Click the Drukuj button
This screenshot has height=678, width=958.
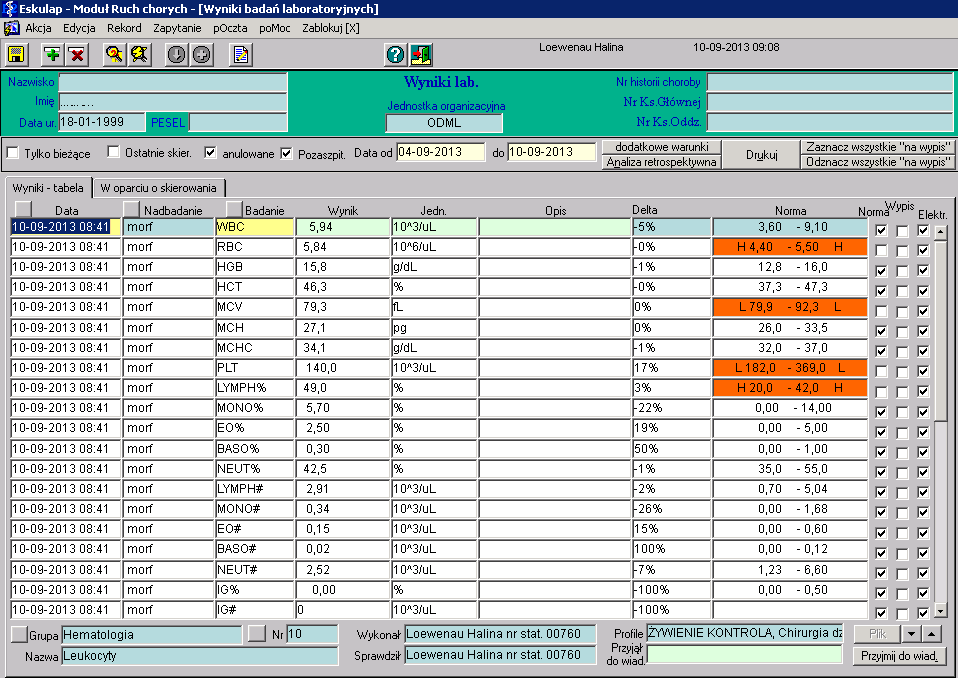click(761, 155)
